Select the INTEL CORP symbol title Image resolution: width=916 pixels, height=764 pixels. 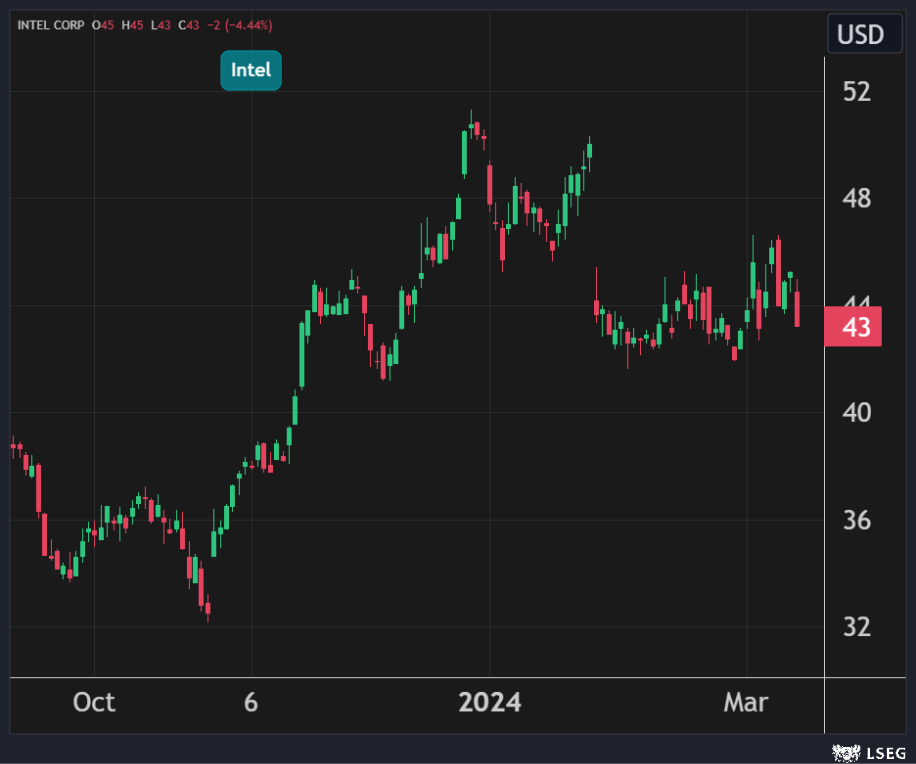point(50,25)
